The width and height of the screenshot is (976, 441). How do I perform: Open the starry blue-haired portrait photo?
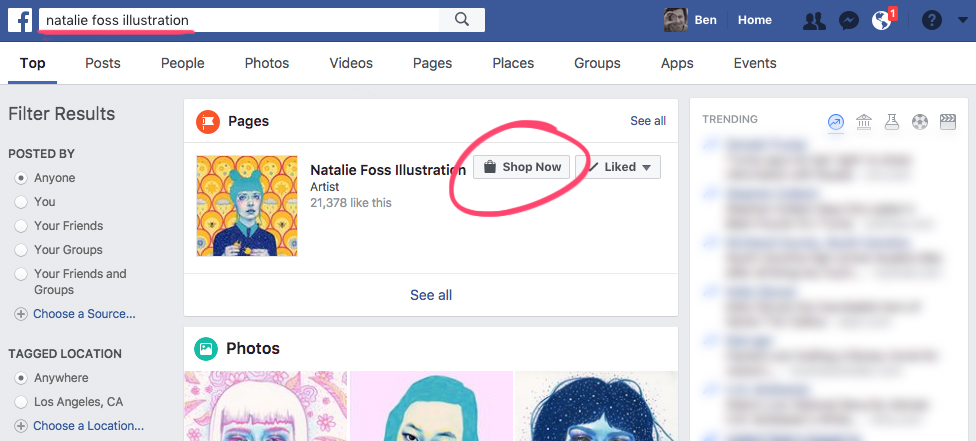[x=596, y=406]
